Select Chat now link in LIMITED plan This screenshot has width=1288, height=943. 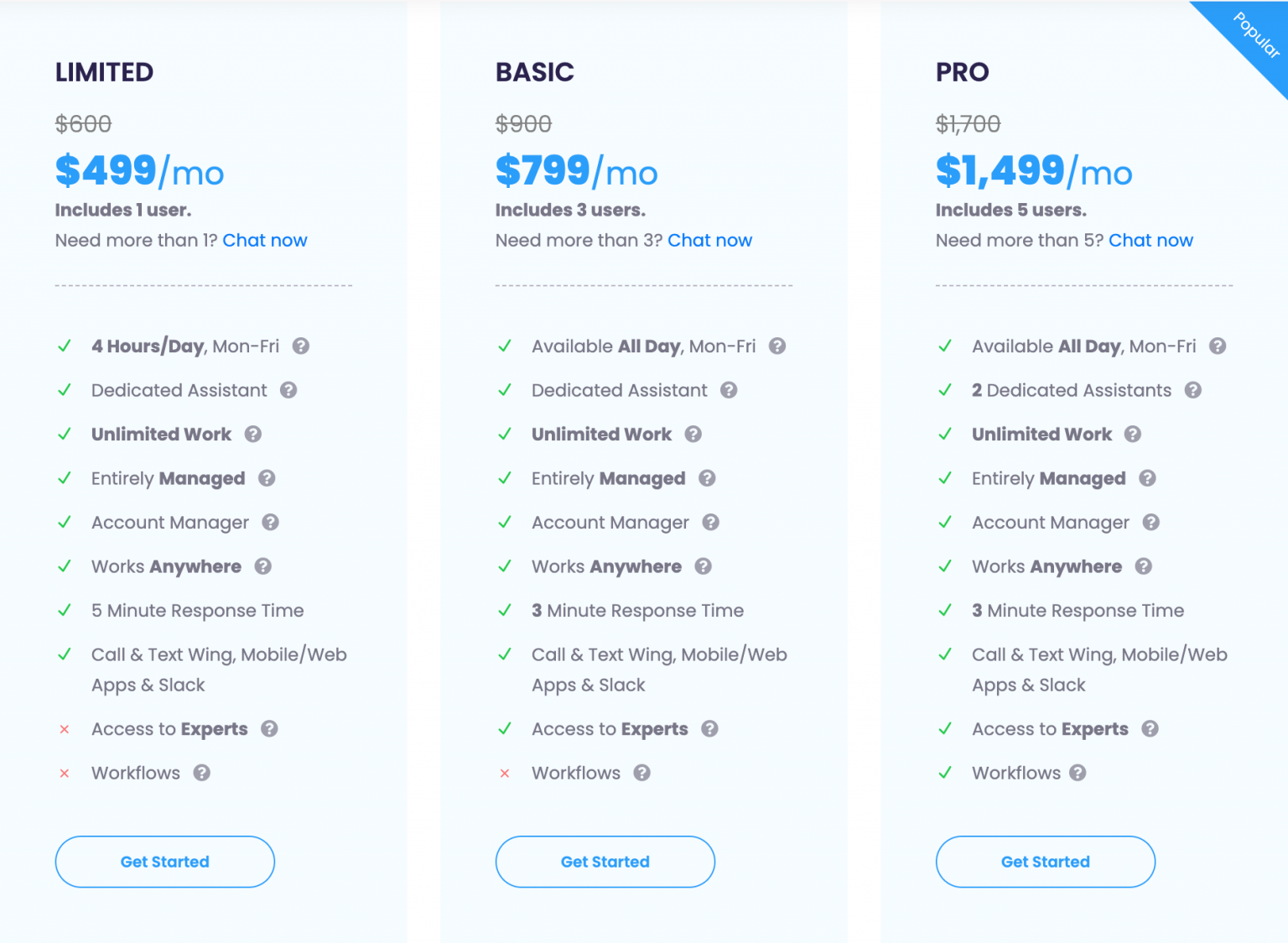tap(265, 240)
